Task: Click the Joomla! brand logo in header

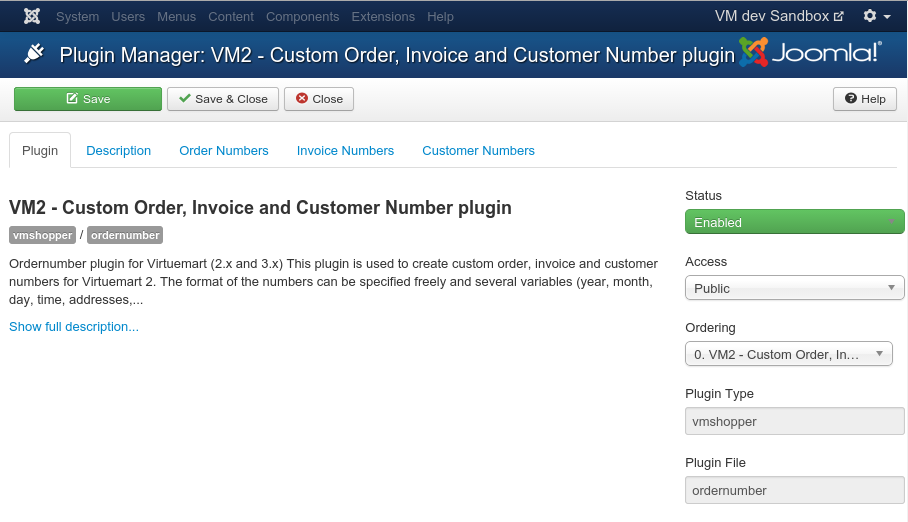Action: 811,53
